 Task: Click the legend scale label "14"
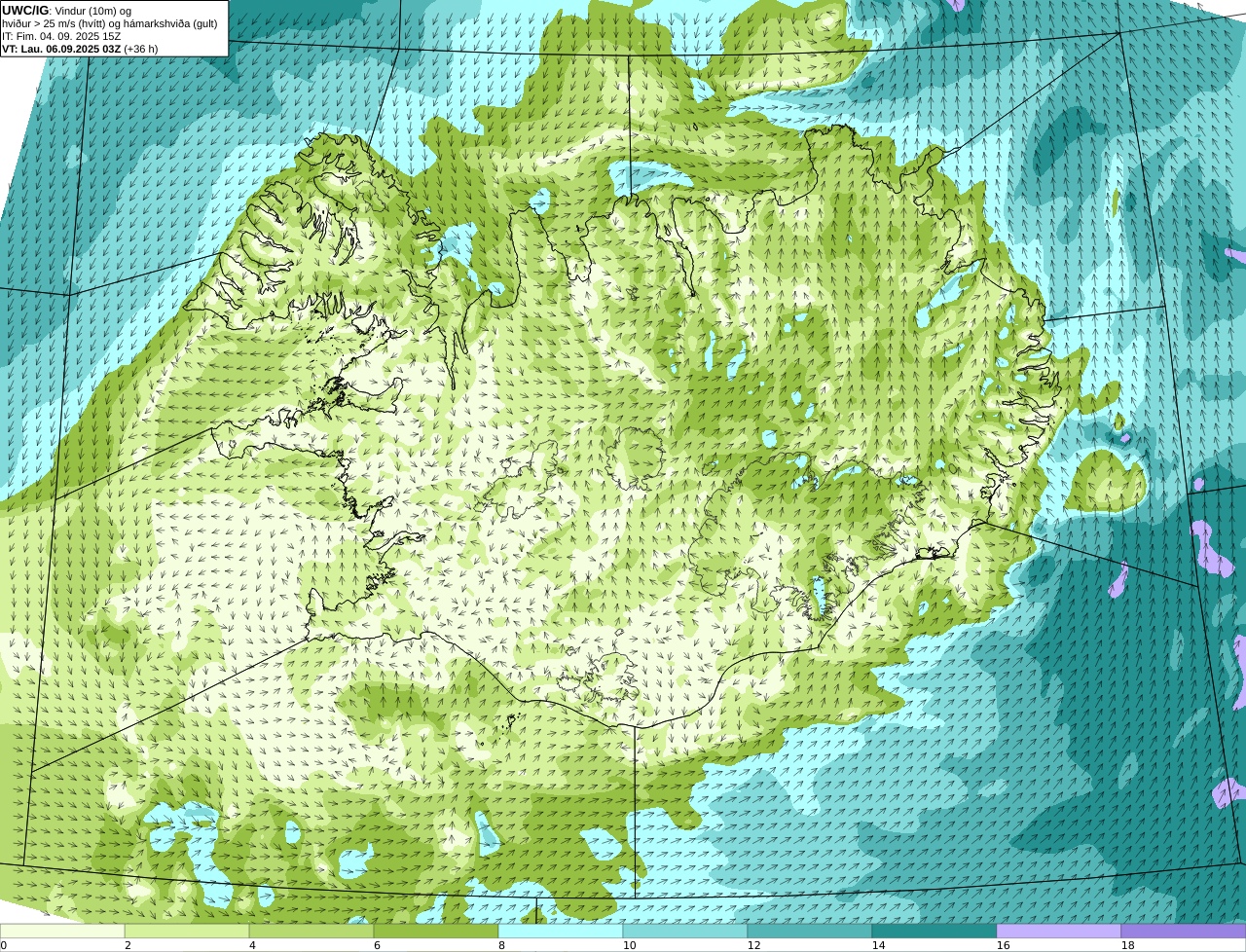pyautogui.click(x=878, y=945)
